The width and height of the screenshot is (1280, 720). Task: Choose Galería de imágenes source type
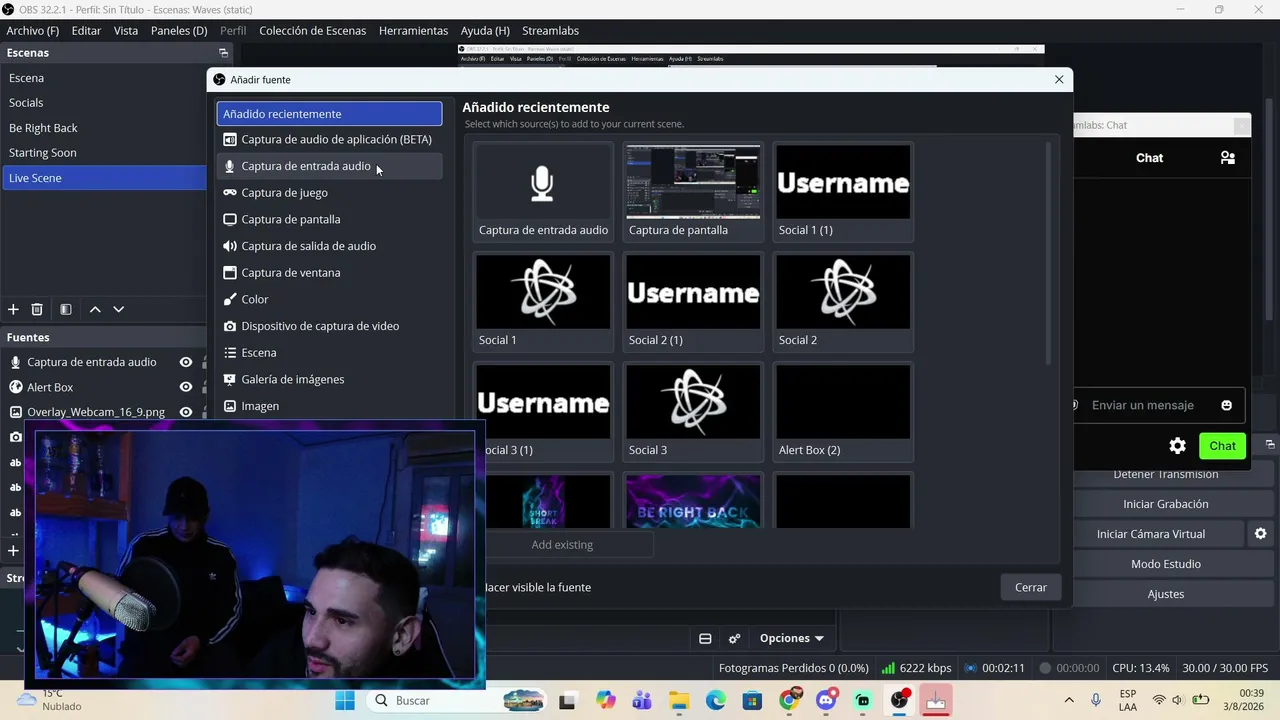point(329,379)
